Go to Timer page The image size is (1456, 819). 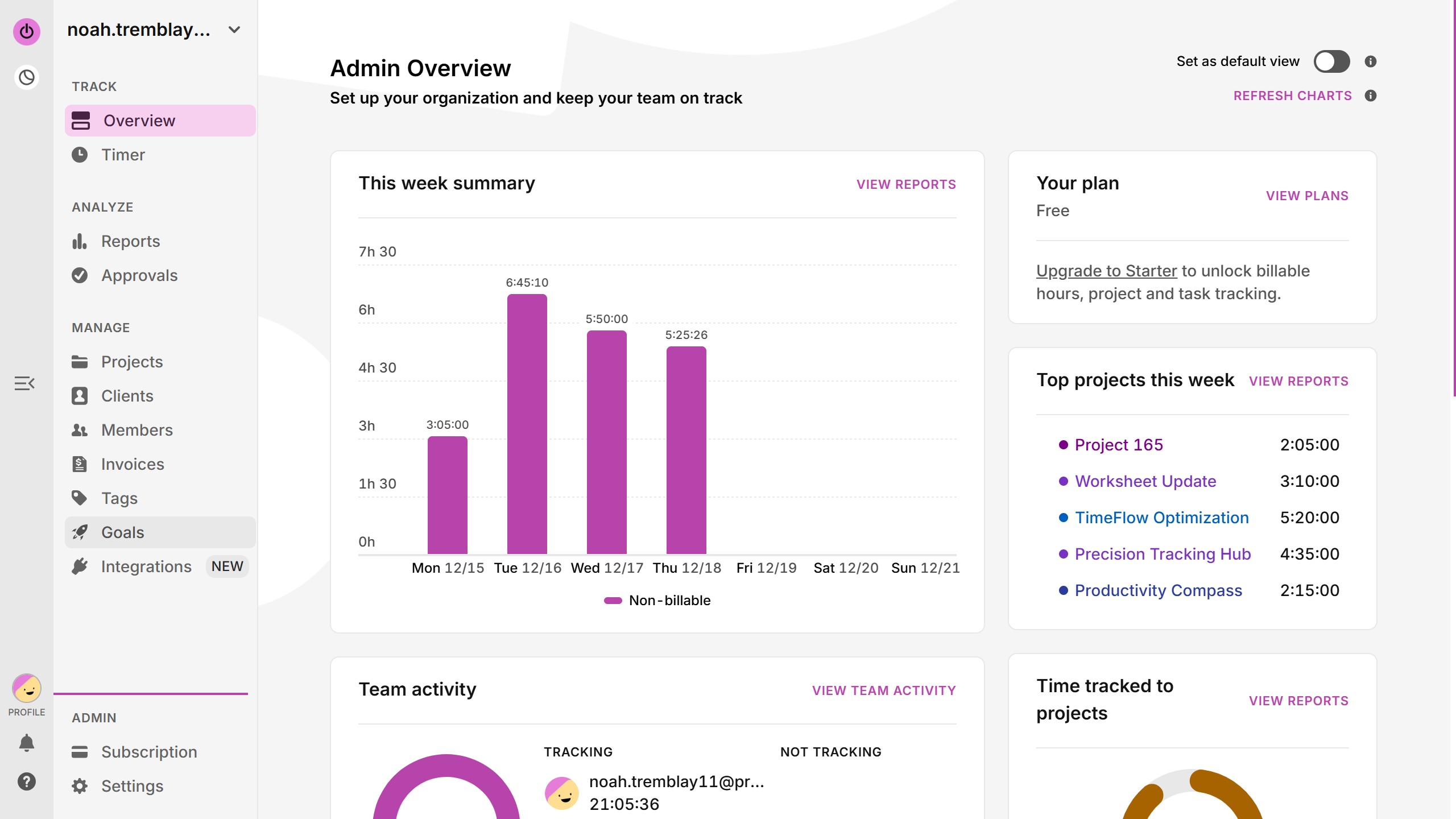tap(160, 155)
